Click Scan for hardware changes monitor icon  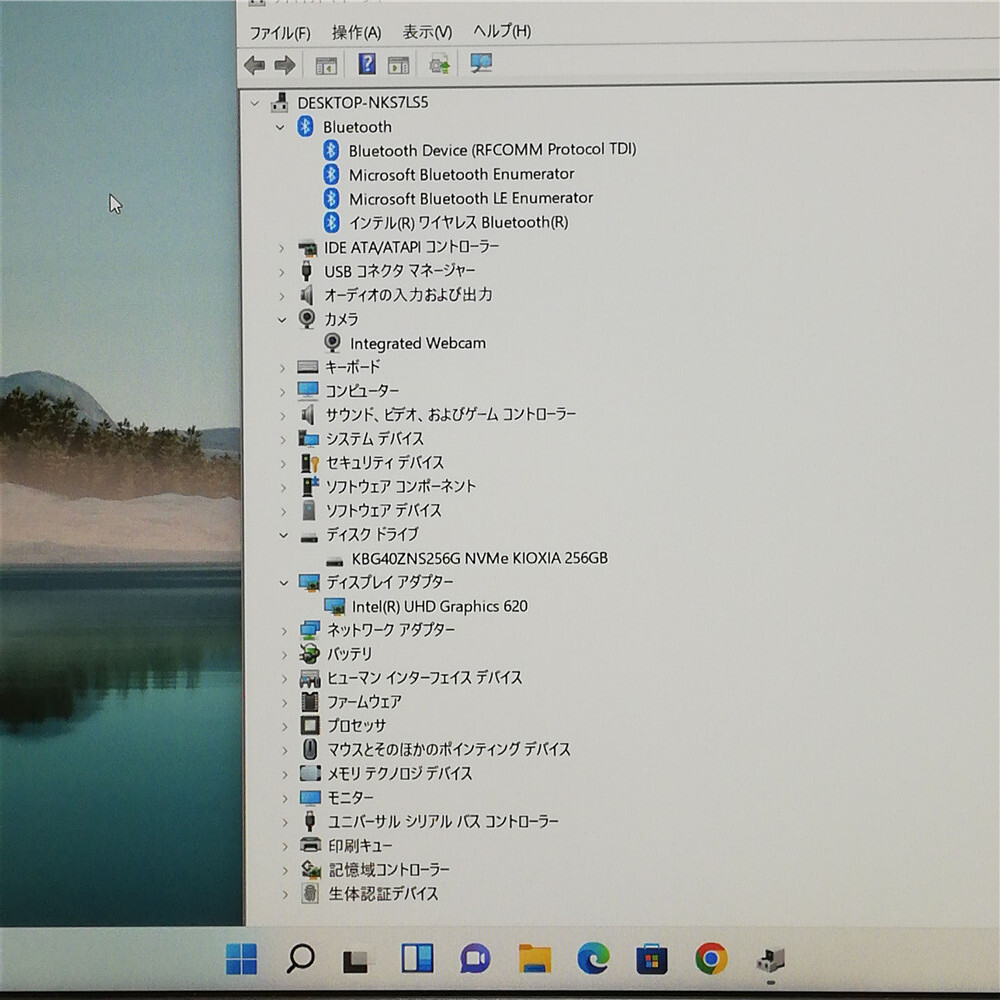click(481, 62)
